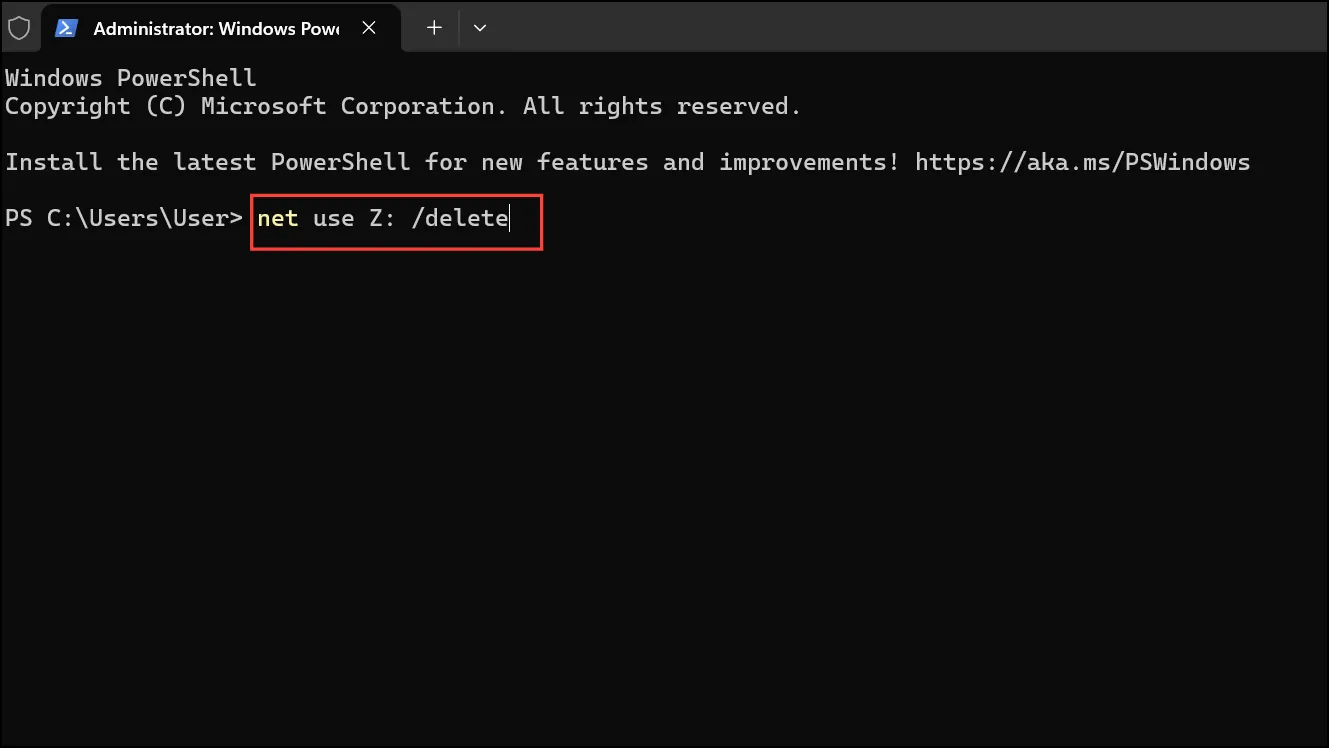Open the aka.ms/PSWindows link
Viewport: 1329px width, 748px height.
tap(1082, 162)
